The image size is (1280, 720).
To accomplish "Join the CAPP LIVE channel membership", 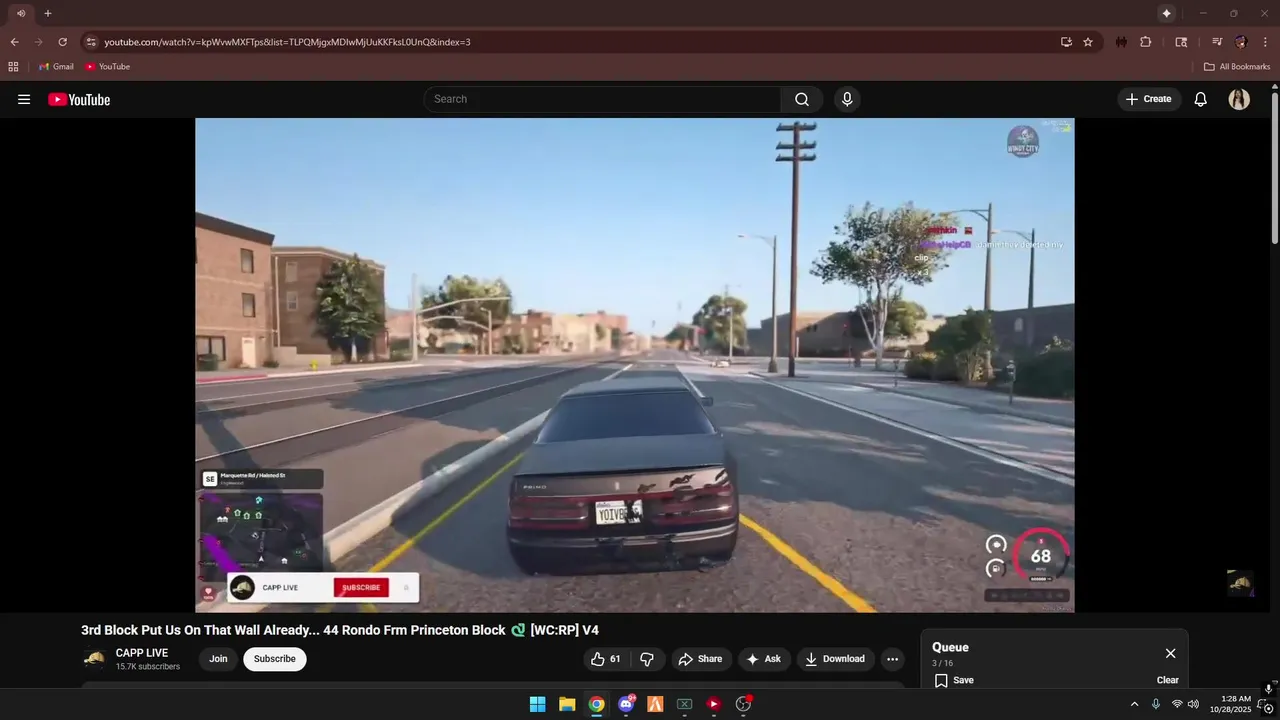I will 218,659.
